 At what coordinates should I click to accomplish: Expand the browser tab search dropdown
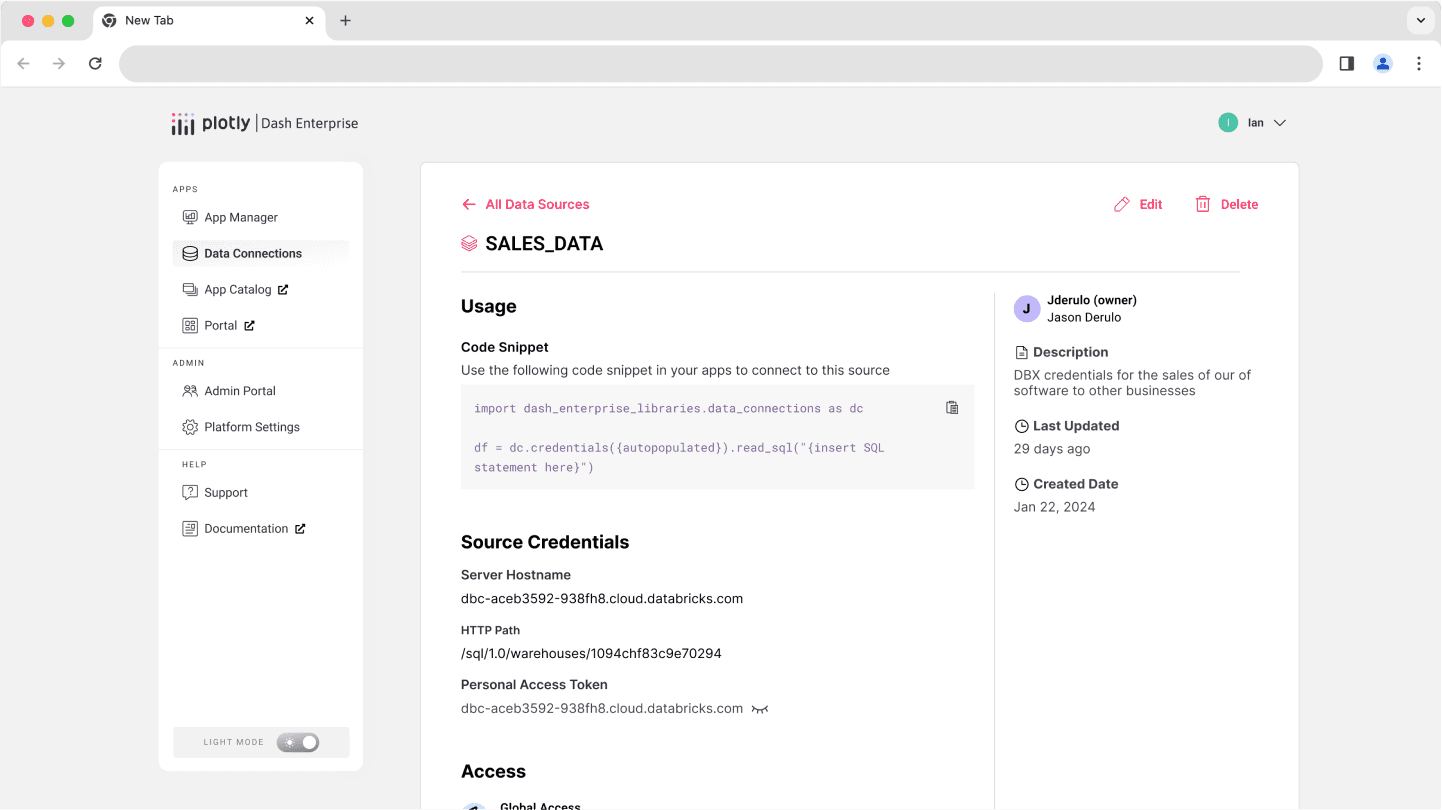(1421, 20)
